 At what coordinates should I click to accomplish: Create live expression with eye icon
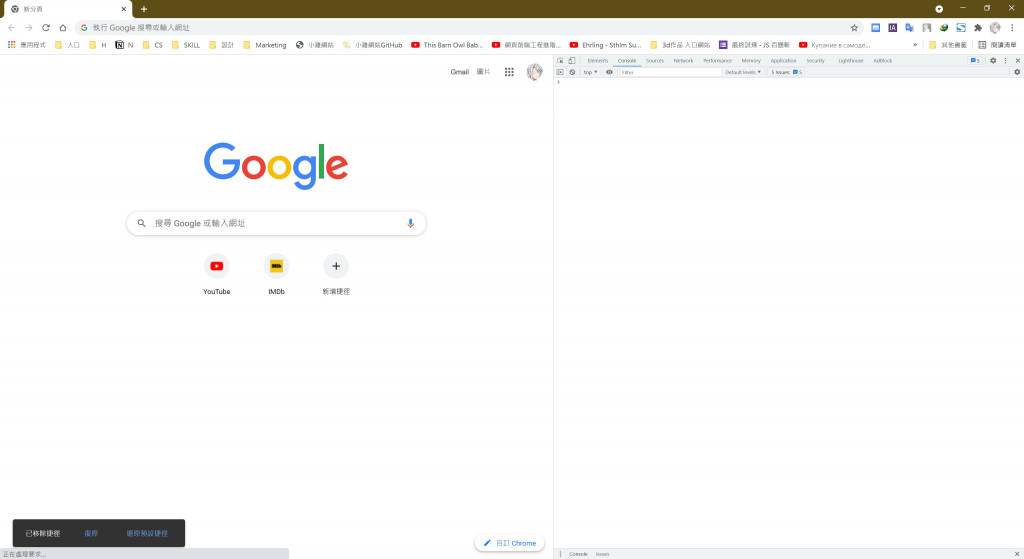point(609,72)
